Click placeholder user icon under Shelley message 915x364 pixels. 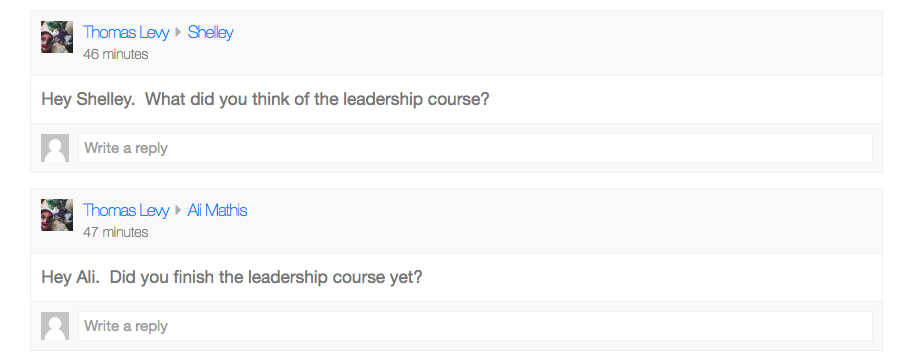[55, 148]
